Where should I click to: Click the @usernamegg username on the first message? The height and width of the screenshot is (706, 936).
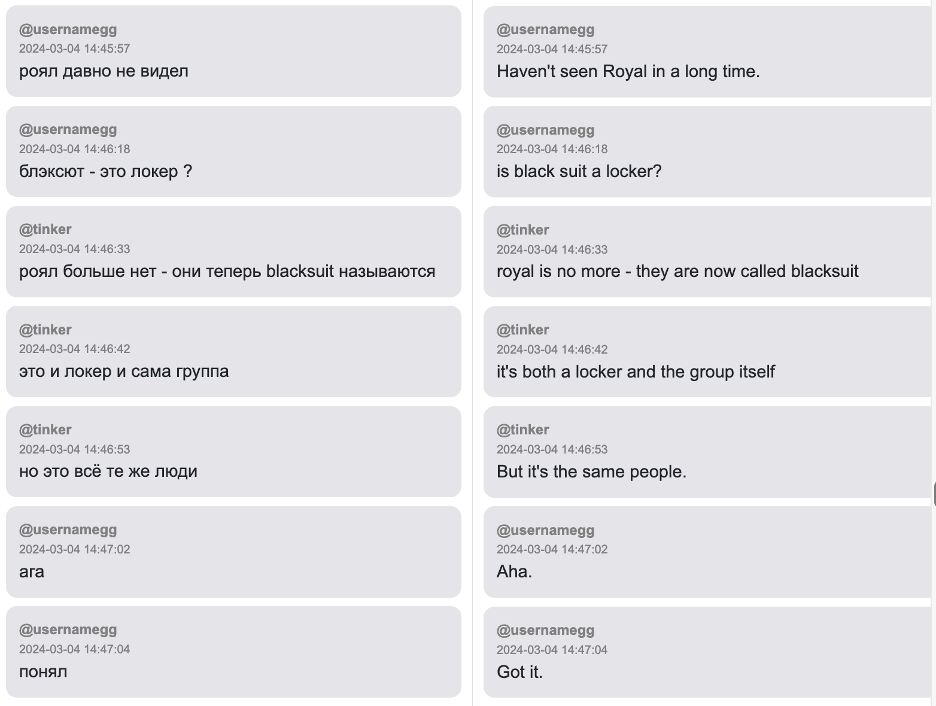tap(66, 29)
